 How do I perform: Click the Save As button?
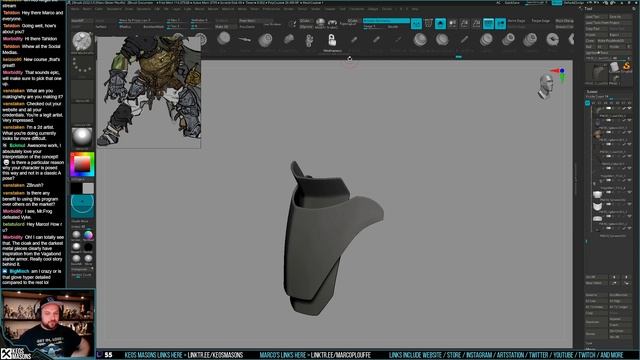(x=620, y=17)
